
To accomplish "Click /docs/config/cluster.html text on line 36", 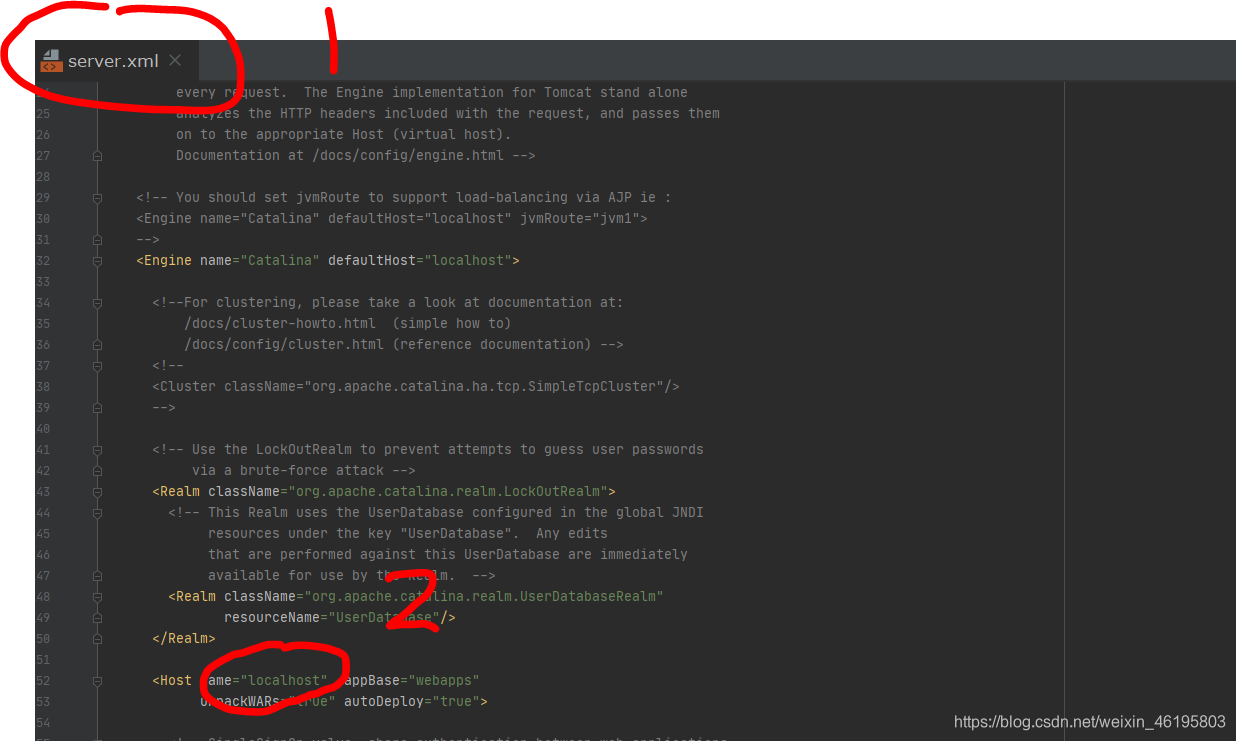I will click(284, 344).
